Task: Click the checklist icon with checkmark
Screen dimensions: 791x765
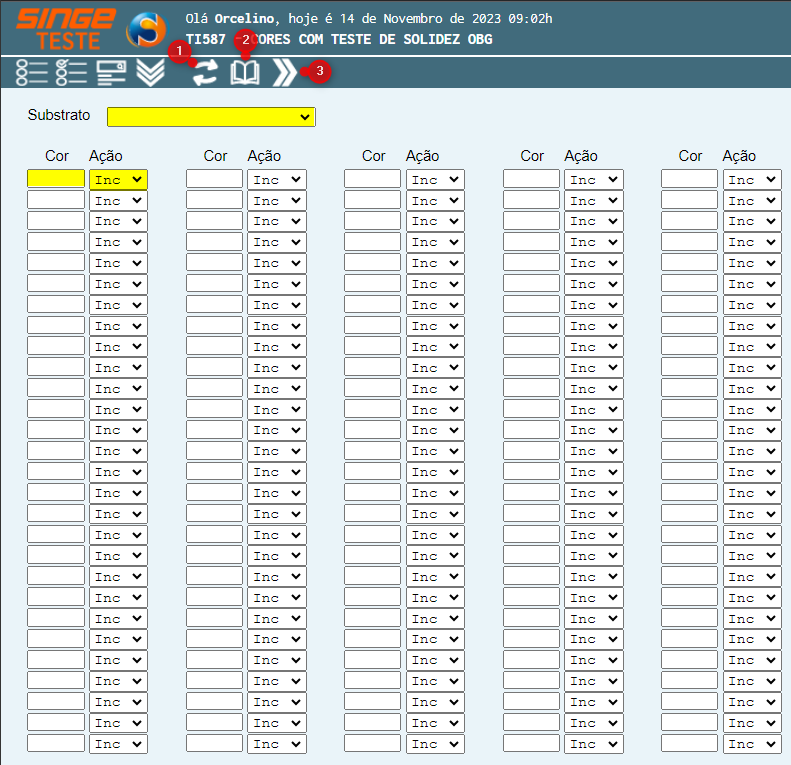Action: tap(71, 73)
